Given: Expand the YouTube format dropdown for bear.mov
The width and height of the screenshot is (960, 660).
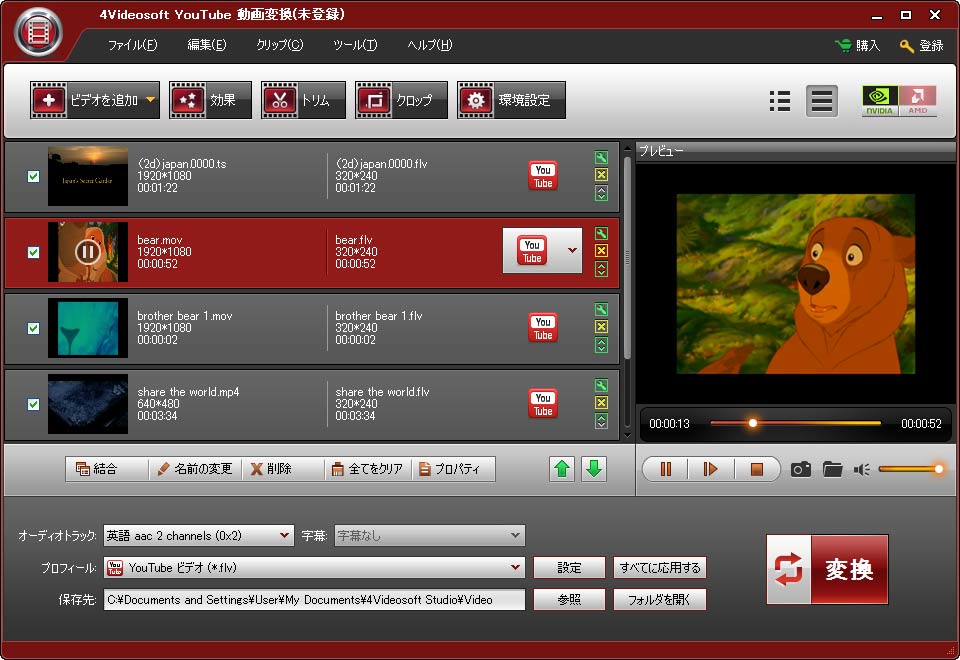Looking at the screenshot, I should 572,251.
